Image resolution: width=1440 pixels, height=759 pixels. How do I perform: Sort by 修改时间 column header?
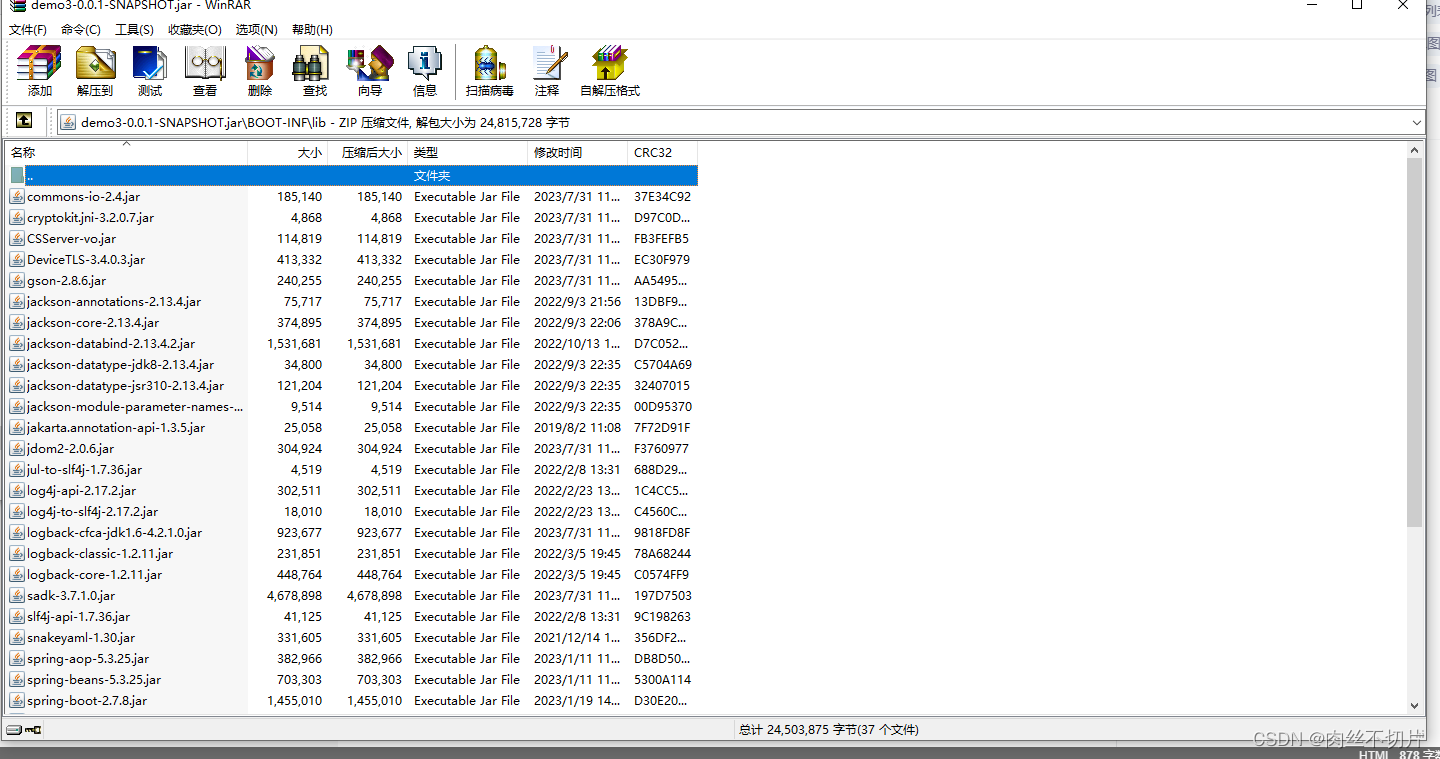578,153
